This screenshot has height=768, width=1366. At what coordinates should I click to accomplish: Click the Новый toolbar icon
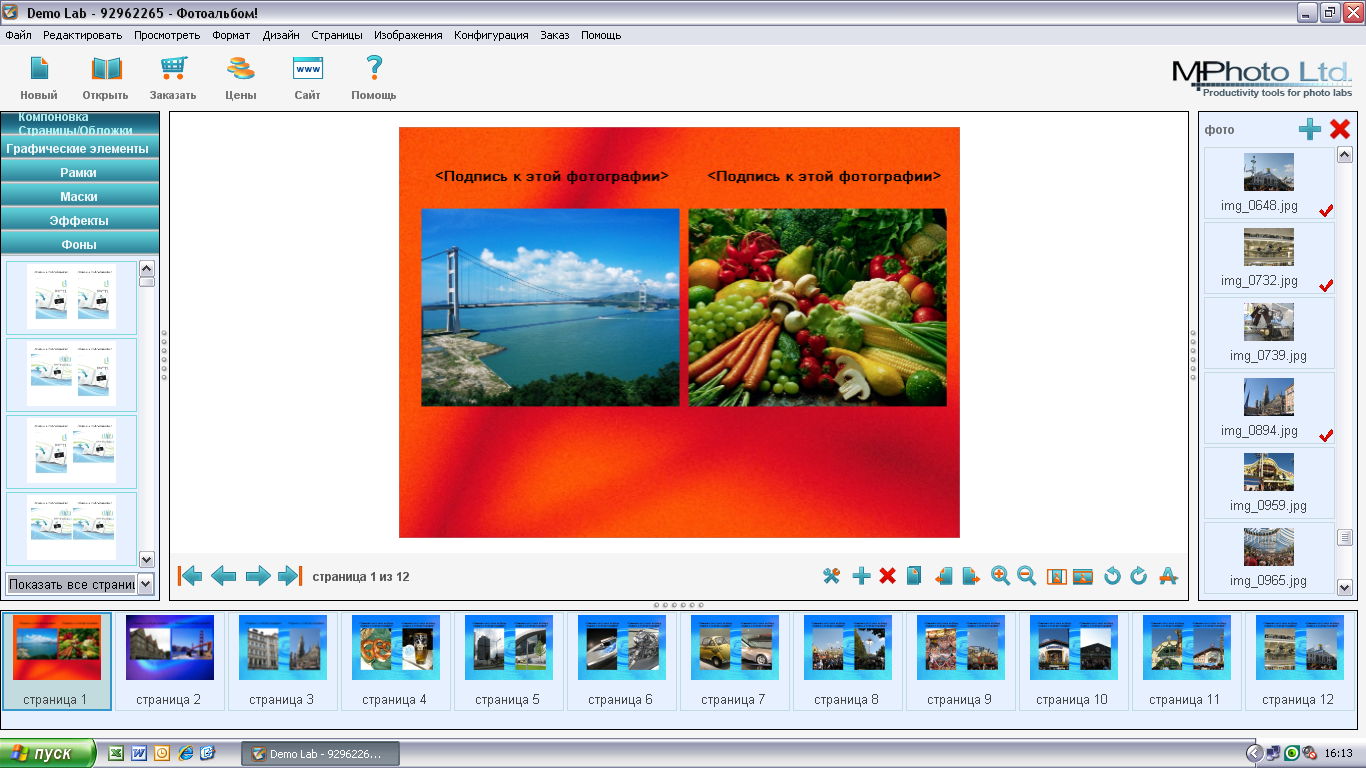pyautogui.click(x=39, y=69)
